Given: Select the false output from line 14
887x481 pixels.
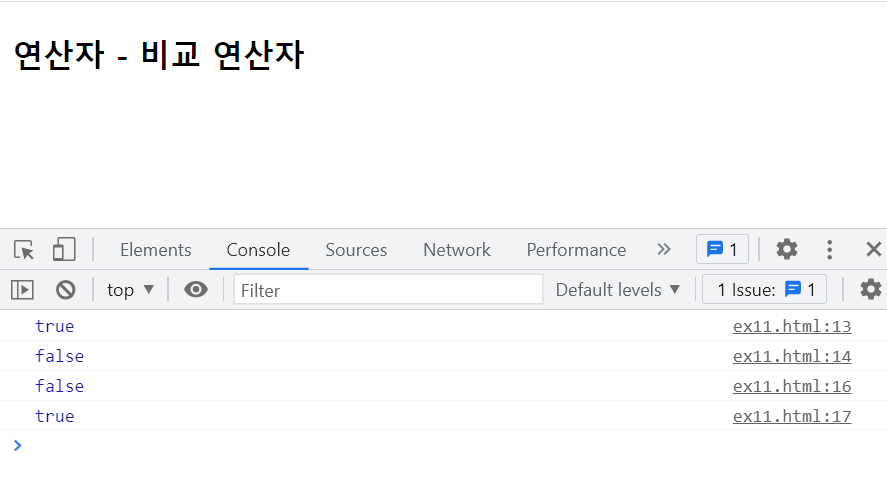Looking at the screenshot, I should 59,356.
